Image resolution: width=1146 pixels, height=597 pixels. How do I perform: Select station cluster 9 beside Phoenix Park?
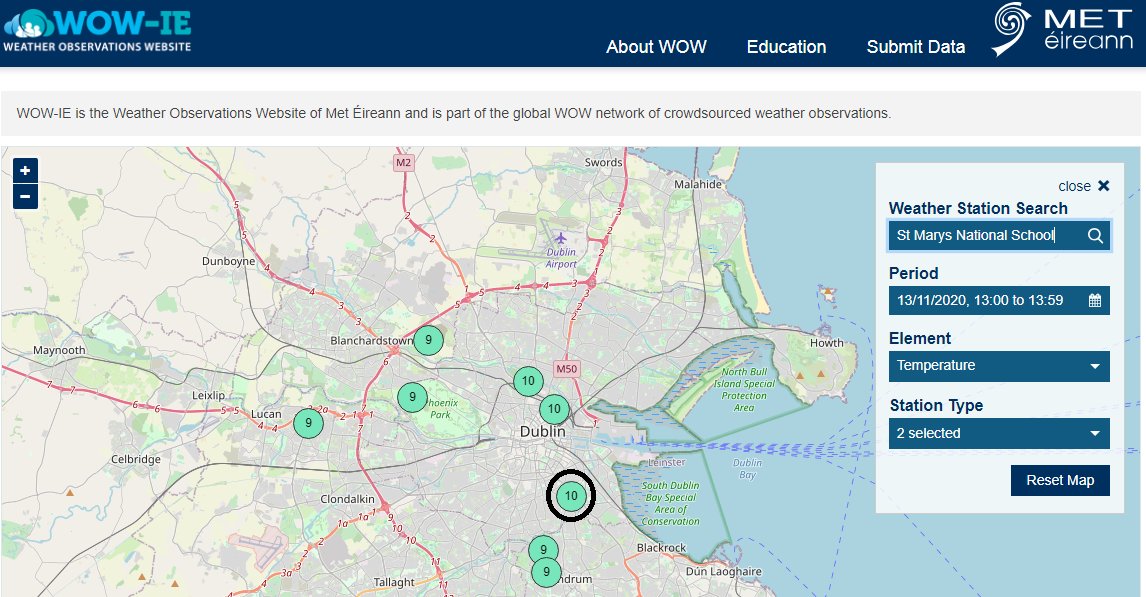[x=412, y=397]
